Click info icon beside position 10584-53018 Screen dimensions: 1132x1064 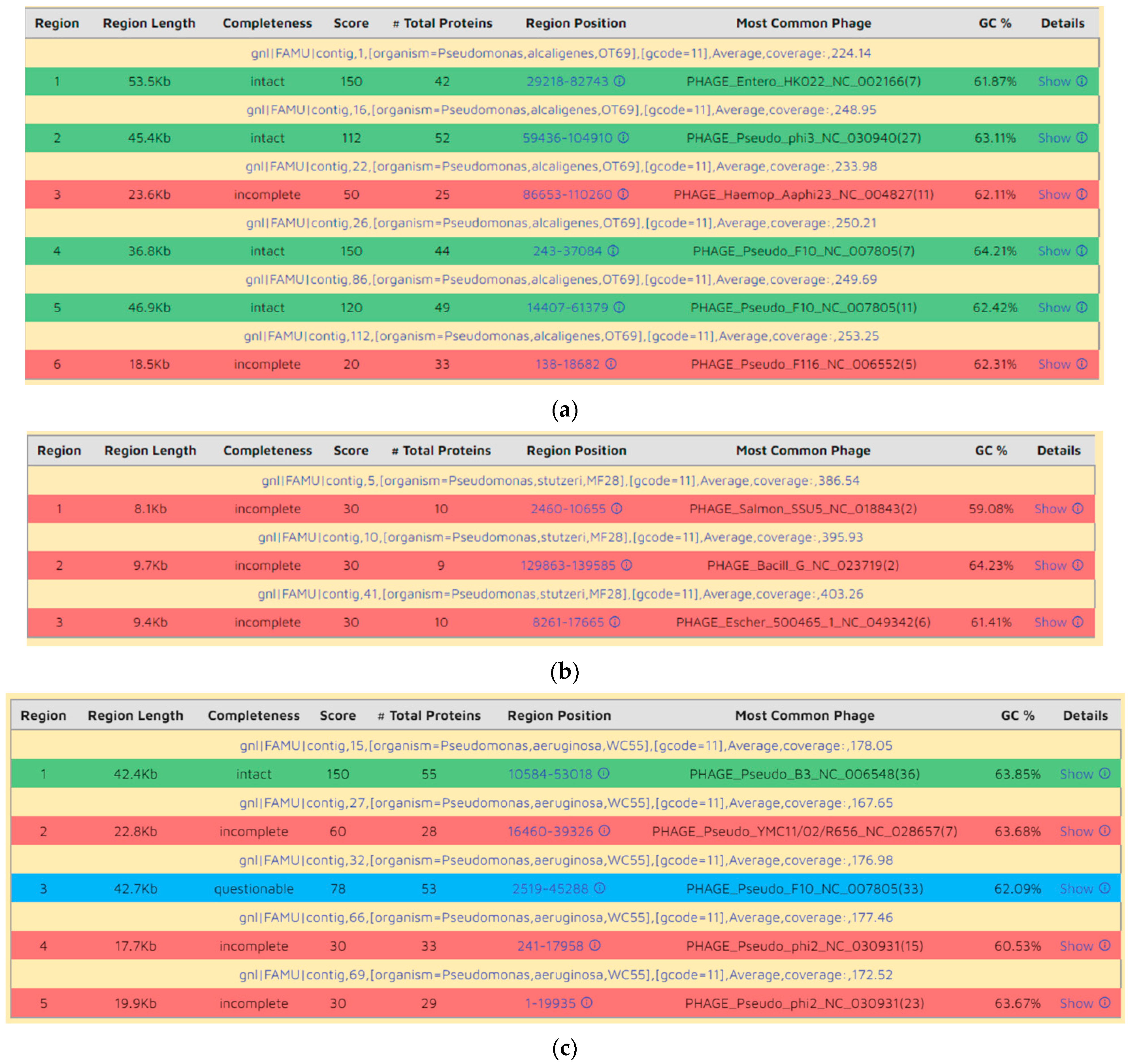[x=604, y=774]
